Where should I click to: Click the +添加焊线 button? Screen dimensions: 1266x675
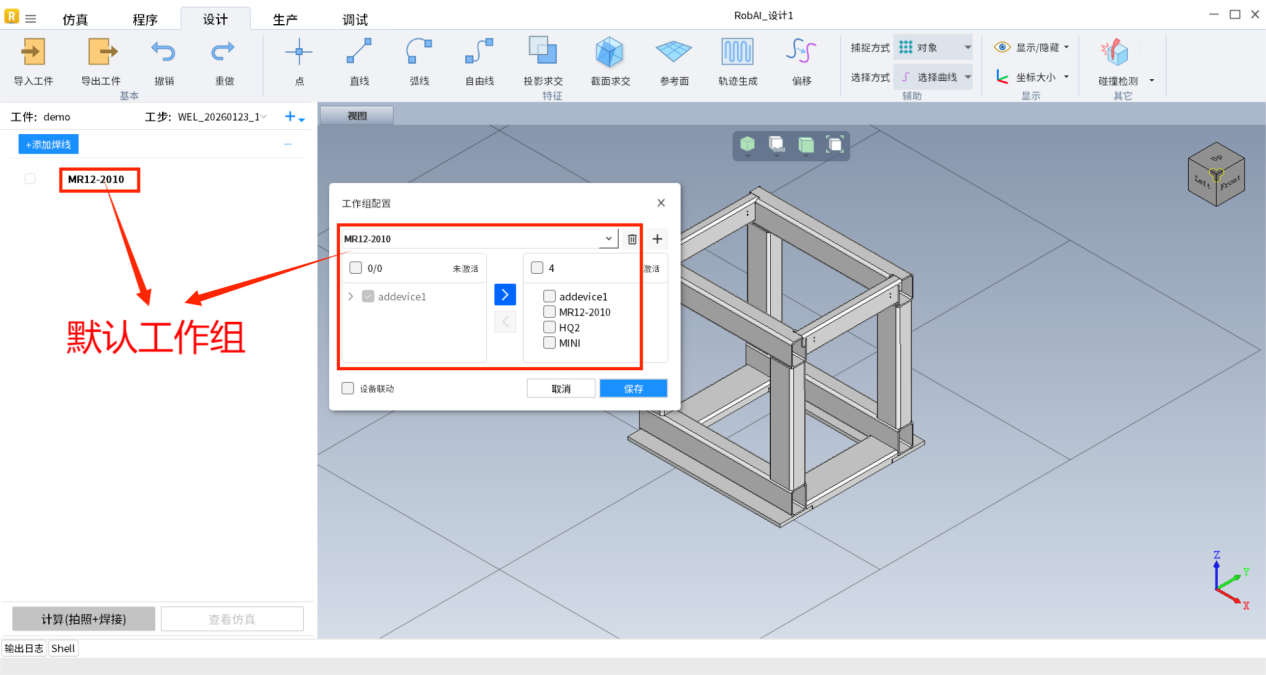click(x=48, y=144)
